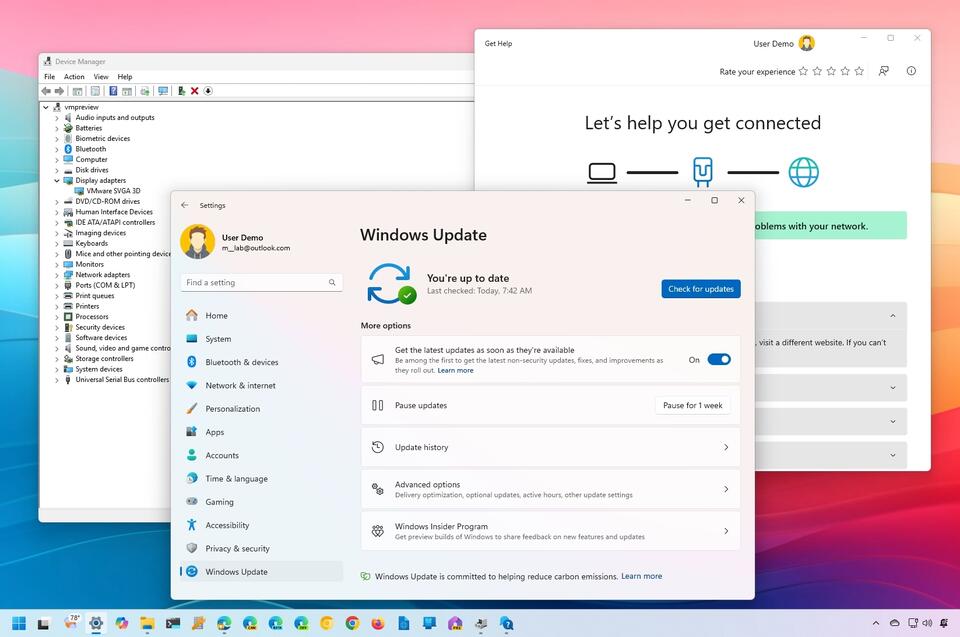Open Gaming settings in the Settings sidebar
Screen dimensions: 960x637
(x=221, y=502)
